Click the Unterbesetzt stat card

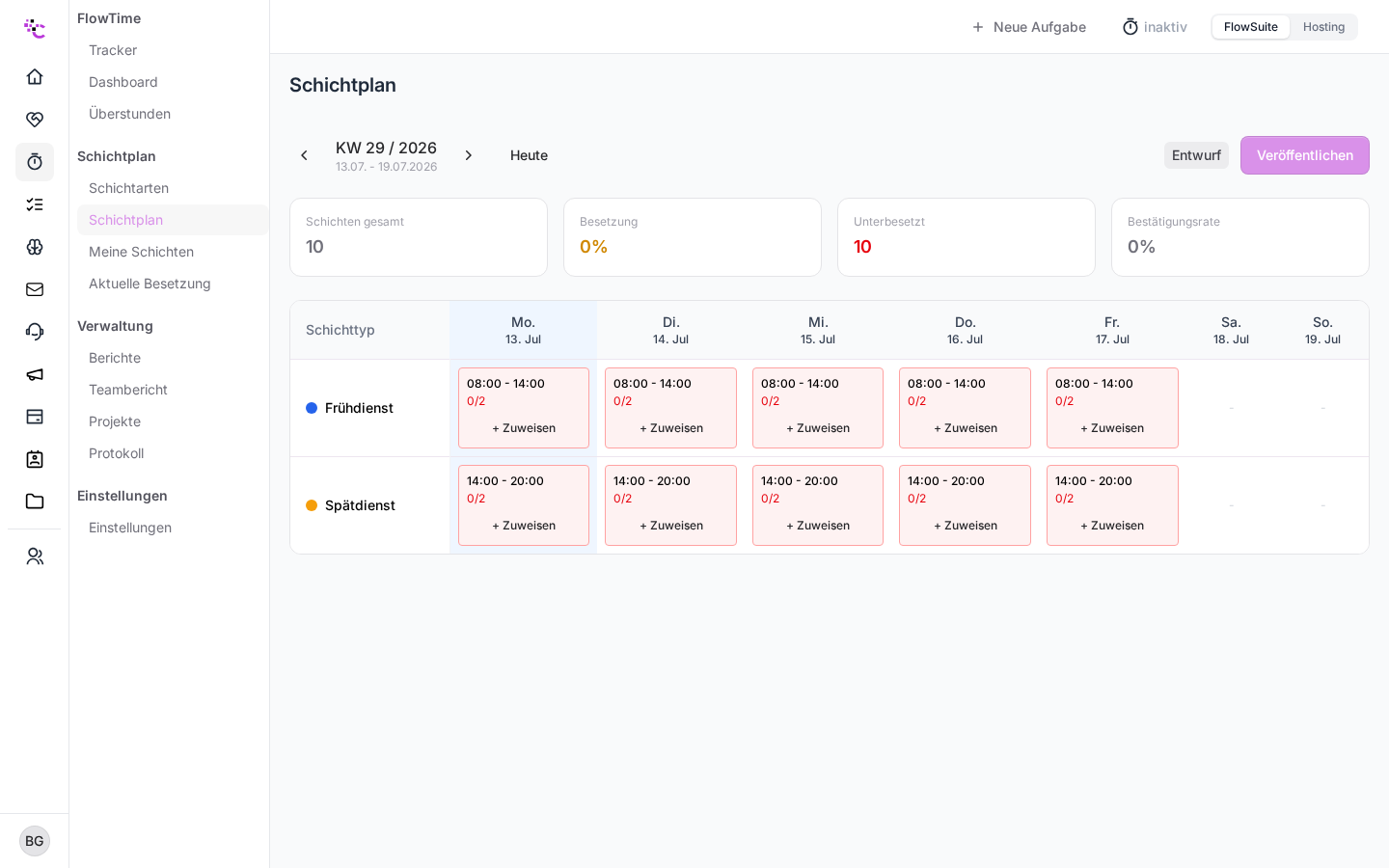967,237
